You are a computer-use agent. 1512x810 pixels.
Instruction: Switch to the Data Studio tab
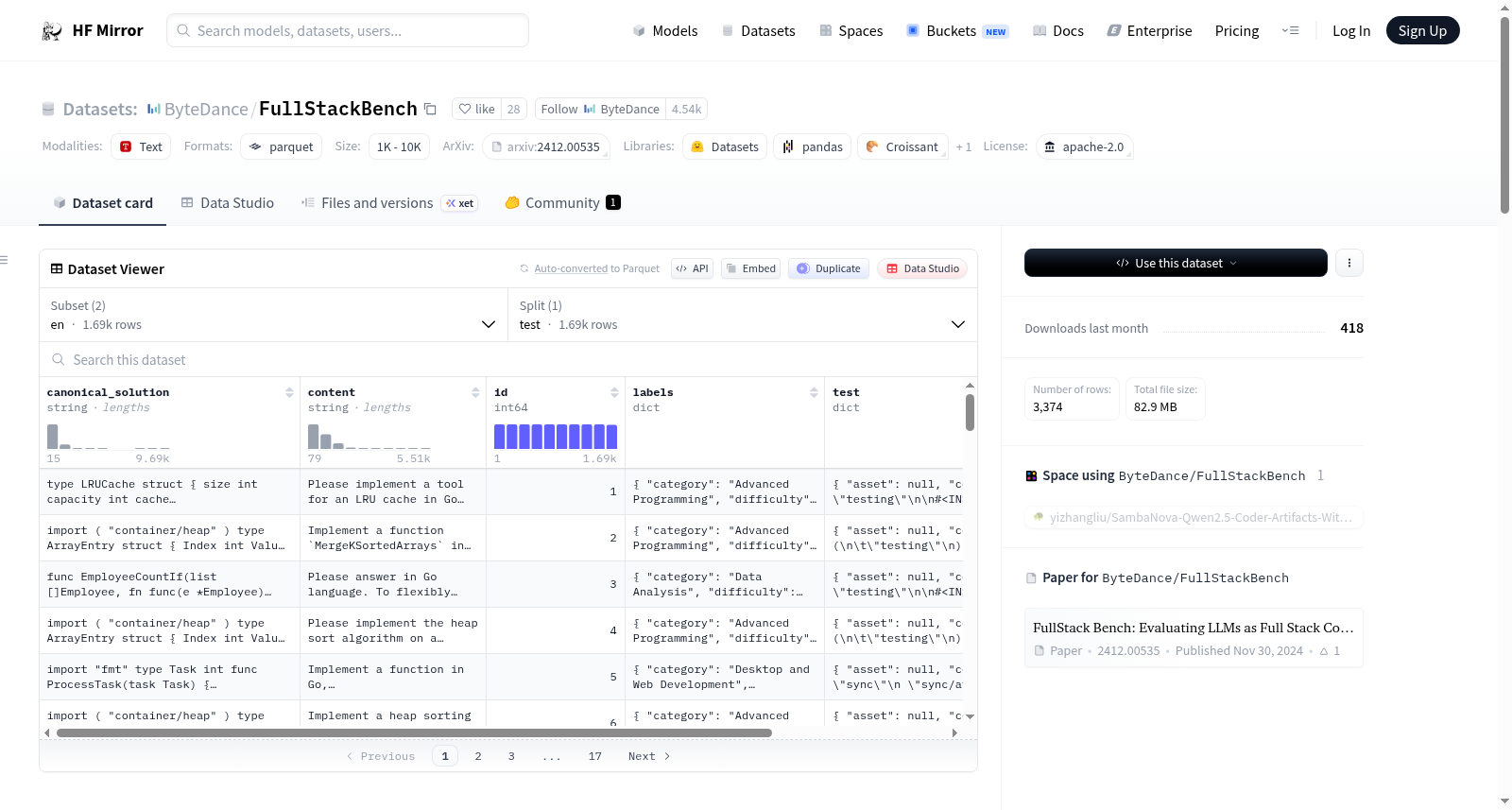pyautogui.click(x=228, y=202)
